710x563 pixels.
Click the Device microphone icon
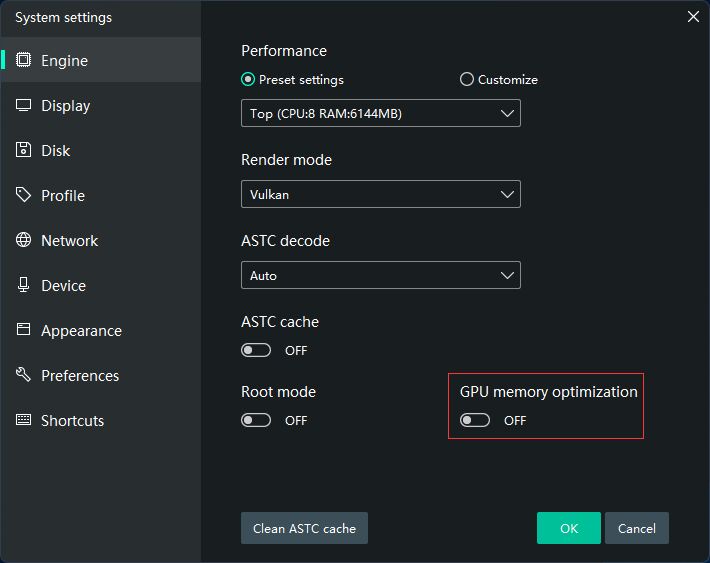23,285
